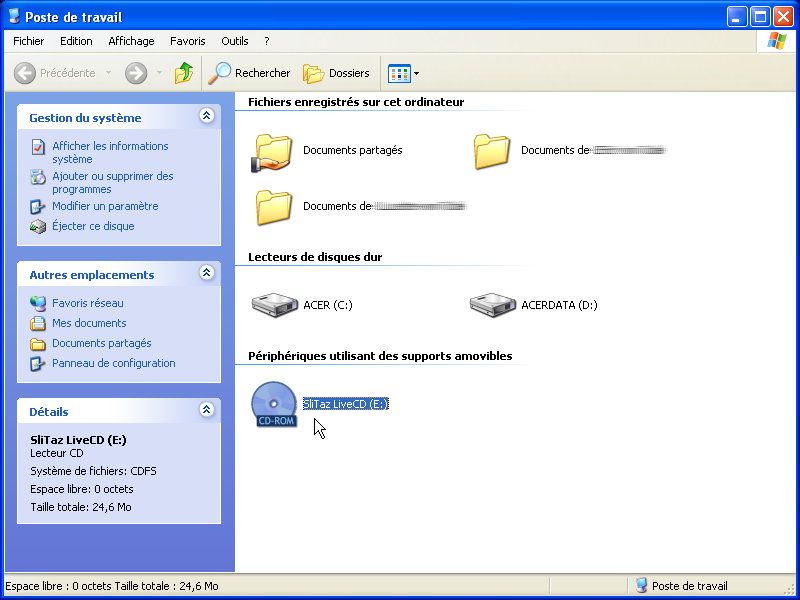This screenshot has height=600, width=800.
Task: Select the ACER (C:) hard drive icon
Action: pyautogui.click(x=273, y=305)
